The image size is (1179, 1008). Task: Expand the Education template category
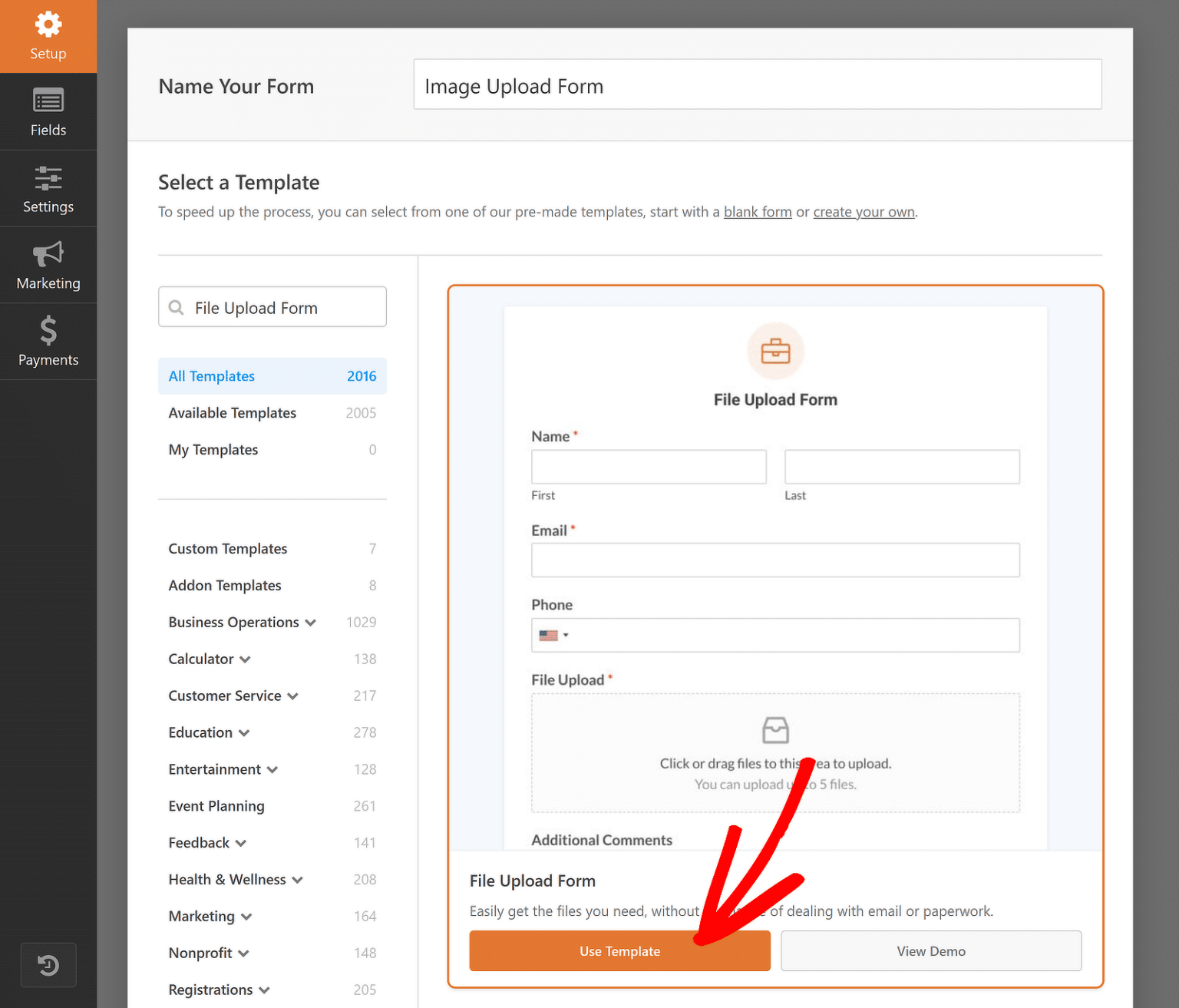click(x=243, y=732)
